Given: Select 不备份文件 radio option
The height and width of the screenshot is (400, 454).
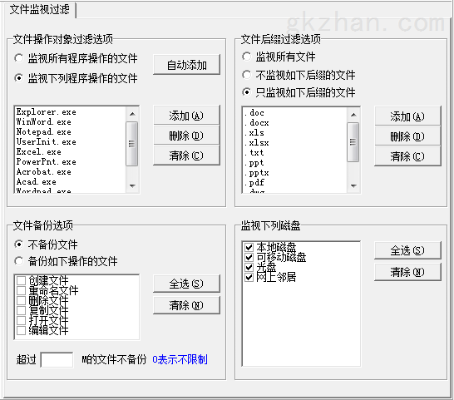Looking at the screenshot, I should click(19, 244).
